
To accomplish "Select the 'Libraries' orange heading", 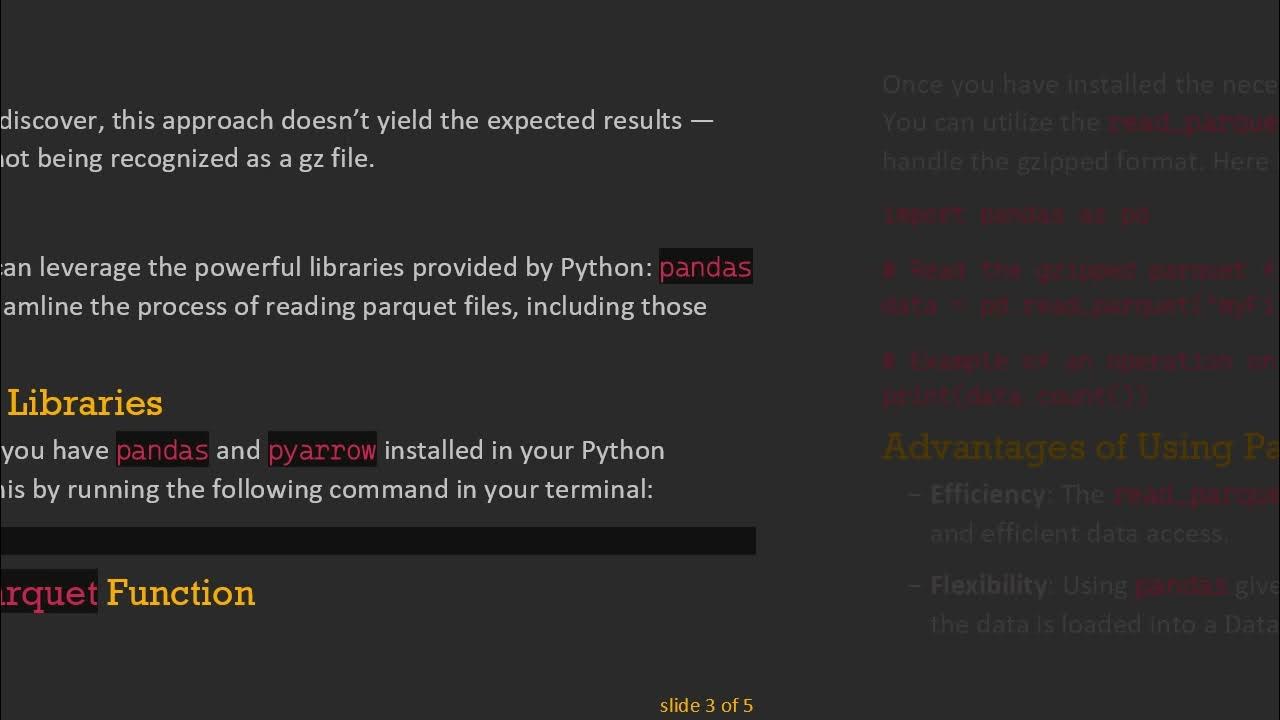I will coord(85,403).
